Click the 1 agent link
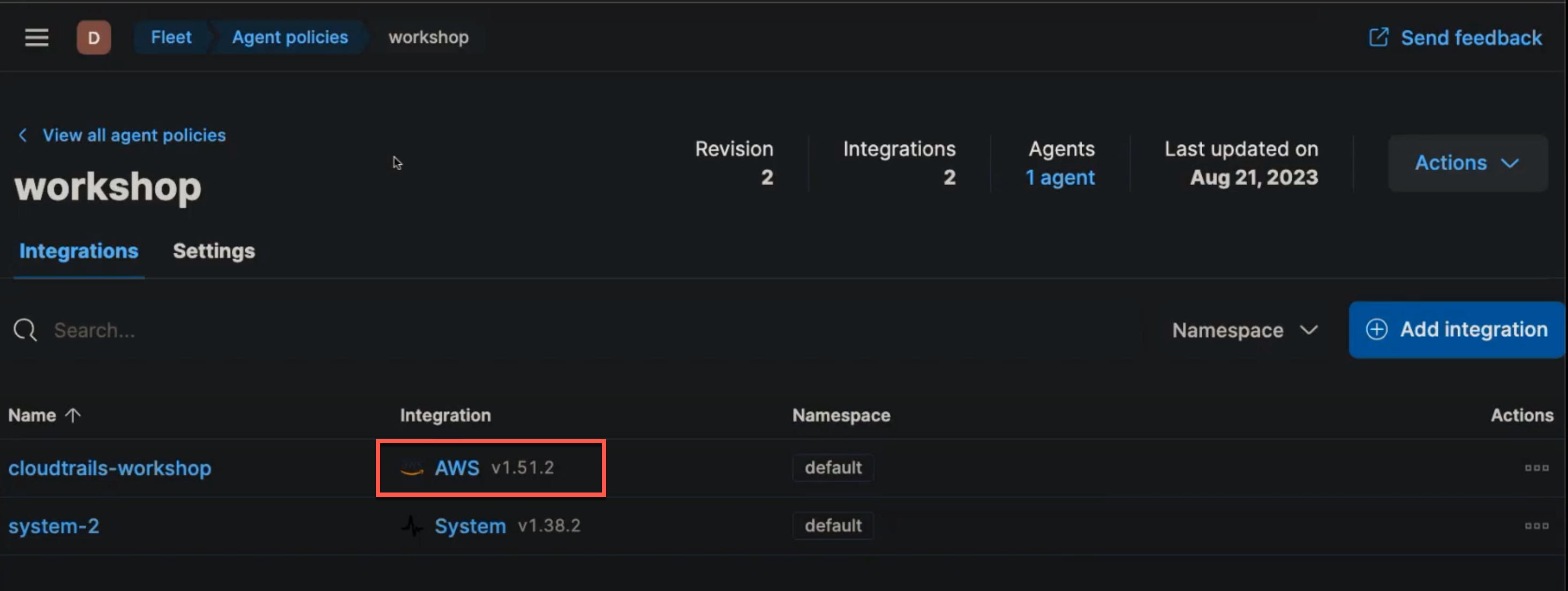Viewport: 1568px width, 591px height. tap(1060, 178)
